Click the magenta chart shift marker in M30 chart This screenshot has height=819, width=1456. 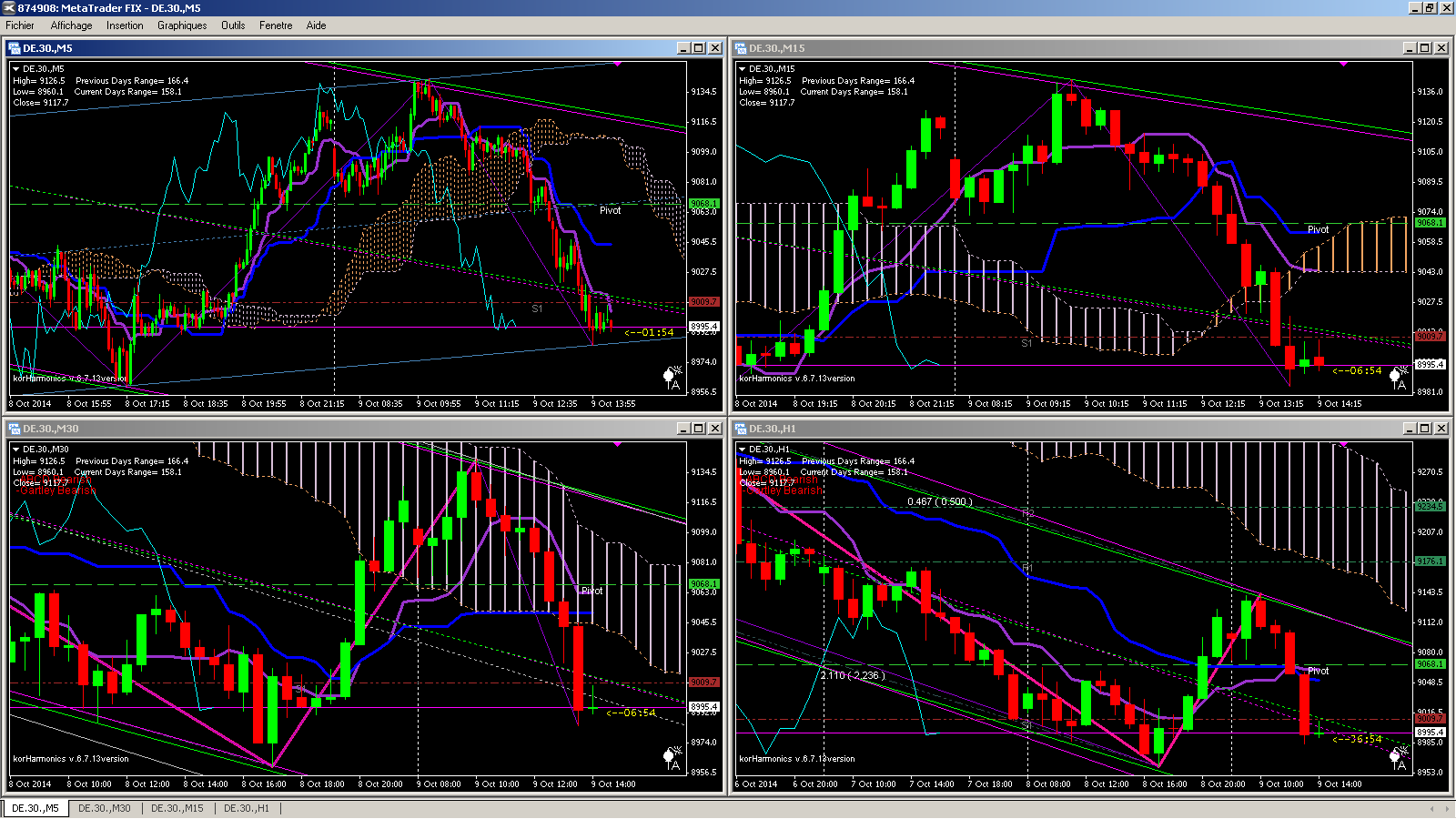618,444
